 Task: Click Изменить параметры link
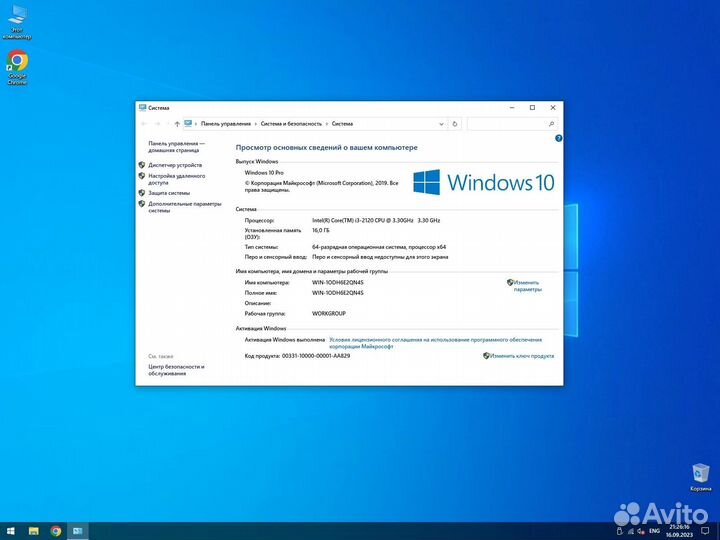(x=527, y=286)
